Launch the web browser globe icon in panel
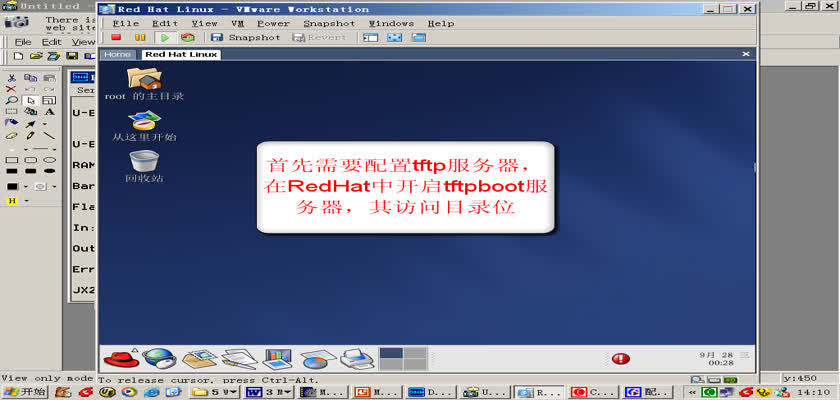Viewport: 840px width, 400px height. coord(159,358)
